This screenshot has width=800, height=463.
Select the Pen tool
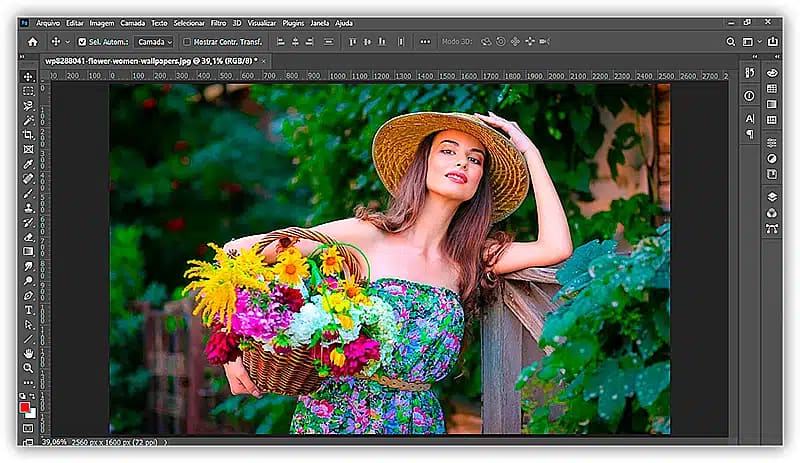tap(28, 296)
